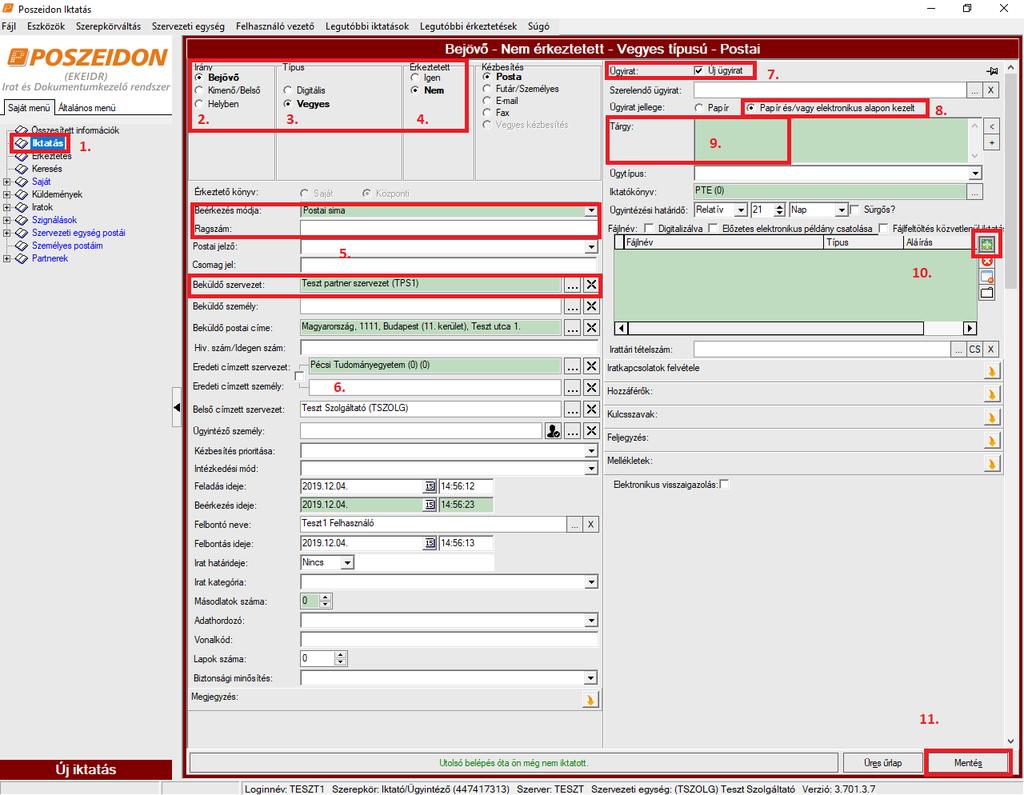Viewport: 1024px width, 795px height.
Task: Expand Kulcsszavak arrow icon
Action: (x=992, y=417)
